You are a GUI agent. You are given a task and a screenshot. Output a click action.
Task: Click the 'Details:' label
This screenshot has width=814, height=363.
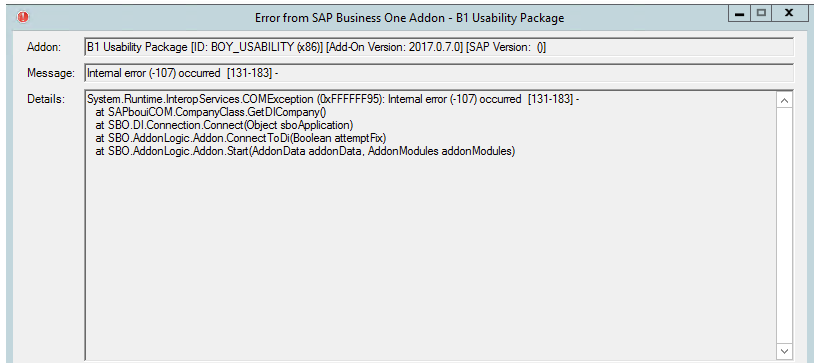click(x=46, y=99)
